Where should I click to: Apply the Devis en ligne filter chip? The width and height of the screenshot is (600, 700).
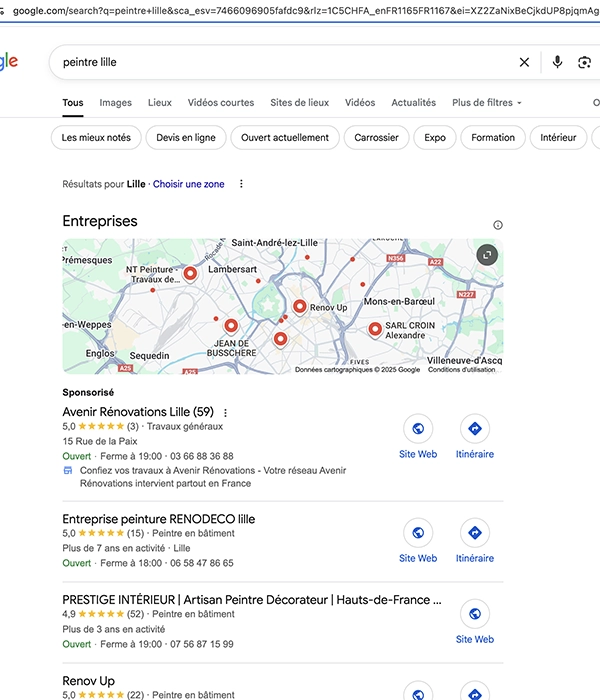(186, 138)
